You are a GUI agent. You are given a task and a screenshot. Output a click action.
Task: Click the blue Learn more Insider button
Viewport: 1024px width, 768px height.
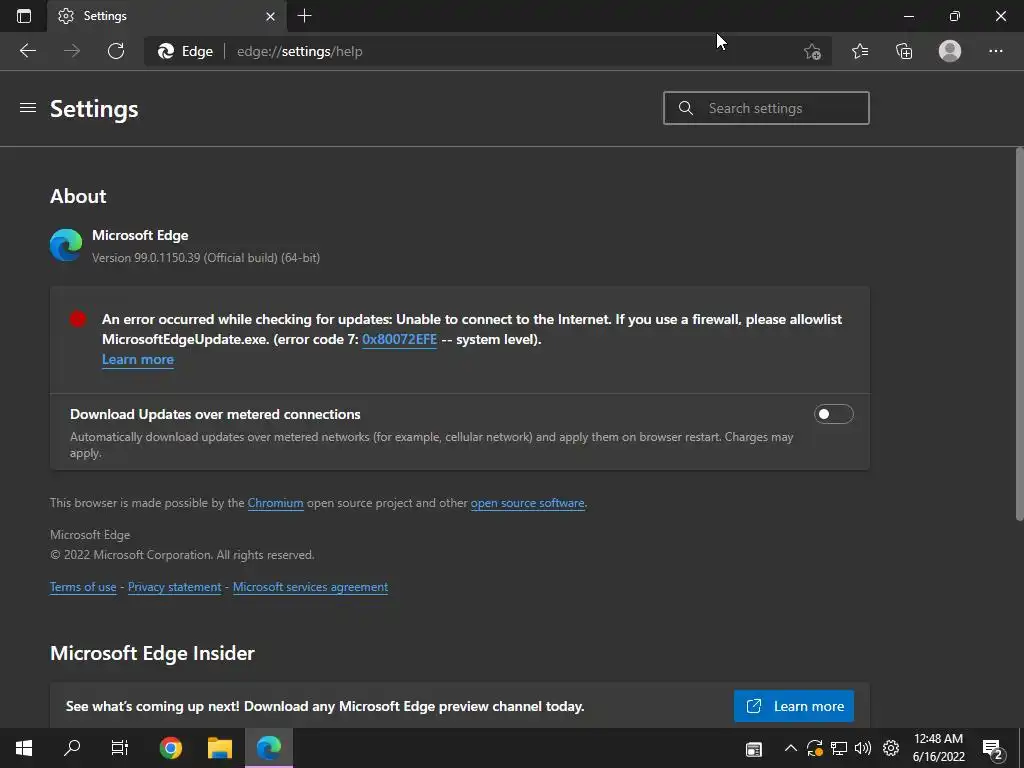pyautogui.click(x=793, y=706)
